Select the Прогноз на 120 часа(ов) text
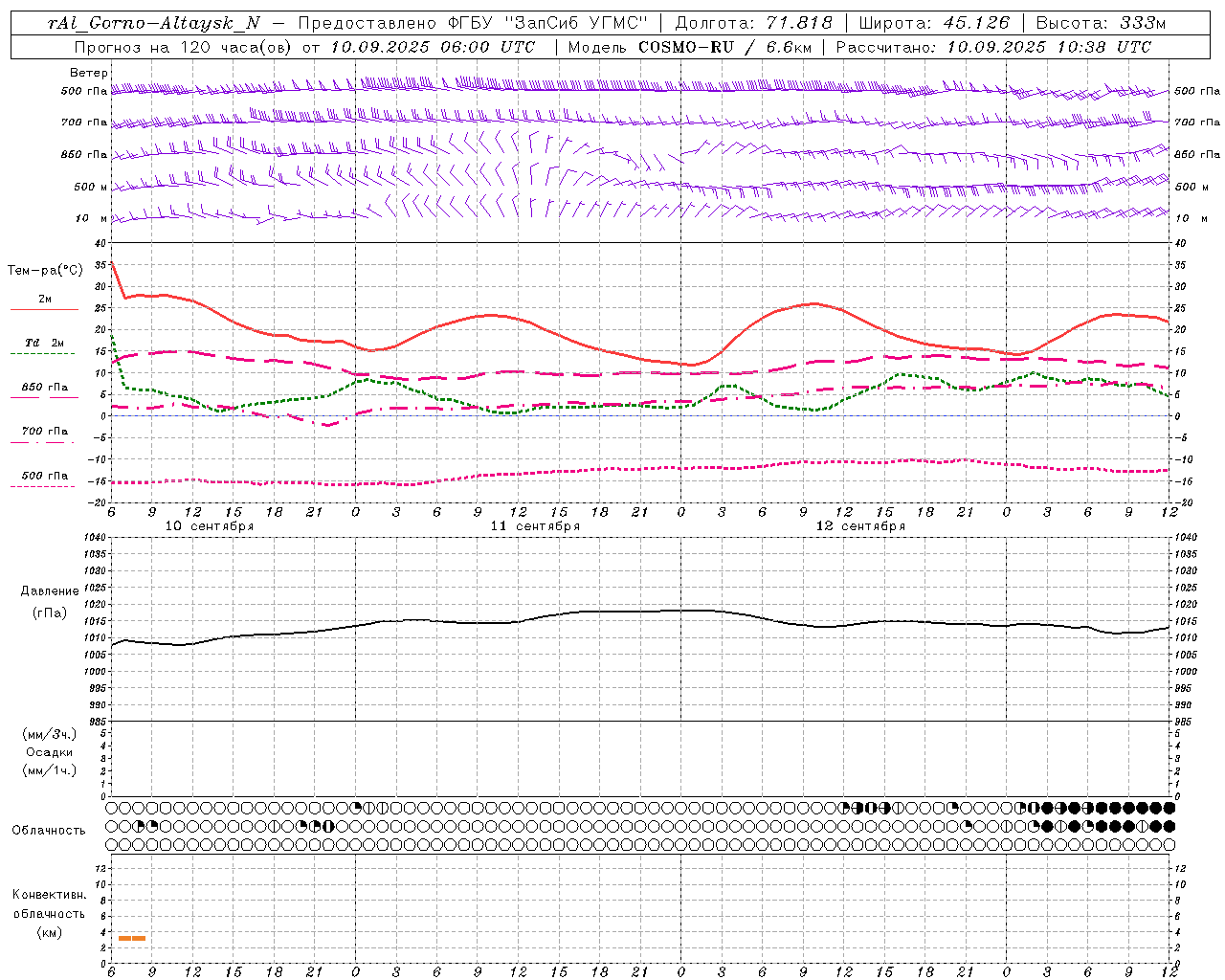The image size is (1225, 980). (x=184, y=47)
